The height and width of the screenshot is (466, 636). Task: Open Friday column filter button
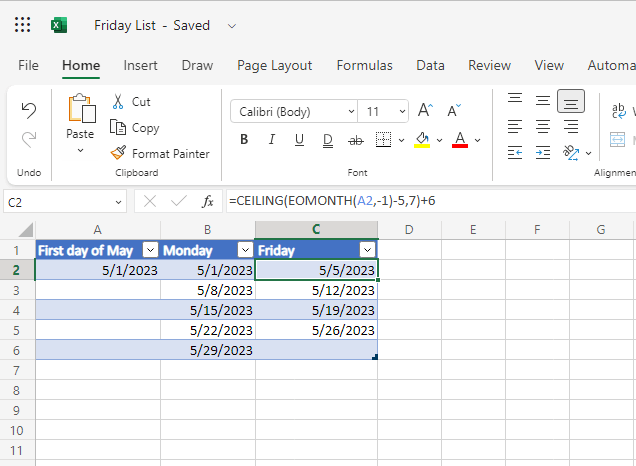tap(367, 250)
